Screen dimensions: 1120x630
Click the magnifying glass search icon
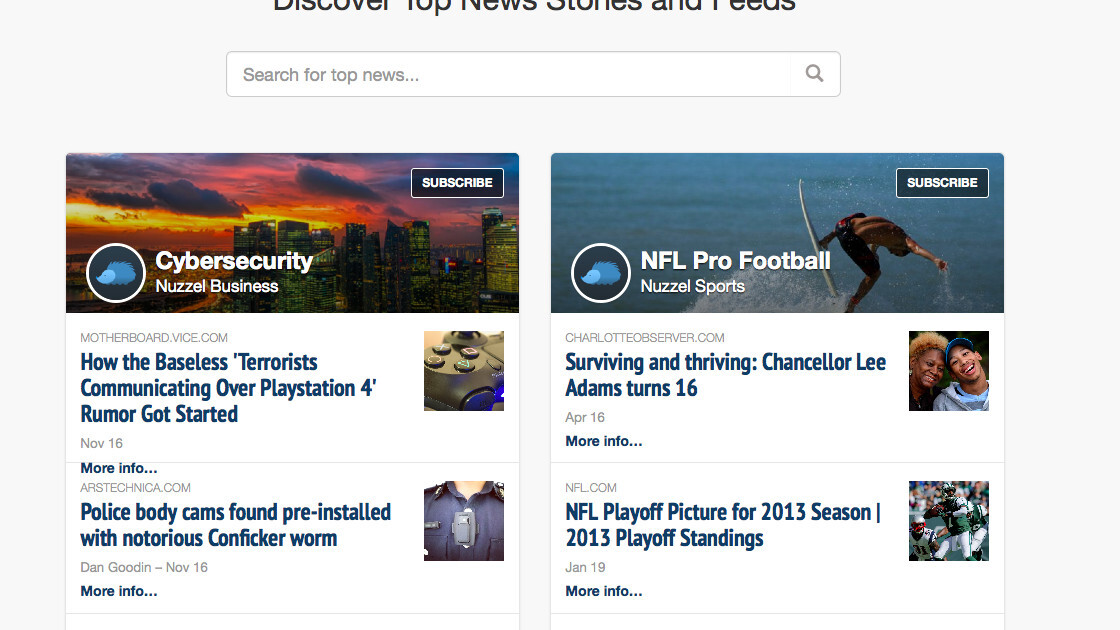(814, 74)
